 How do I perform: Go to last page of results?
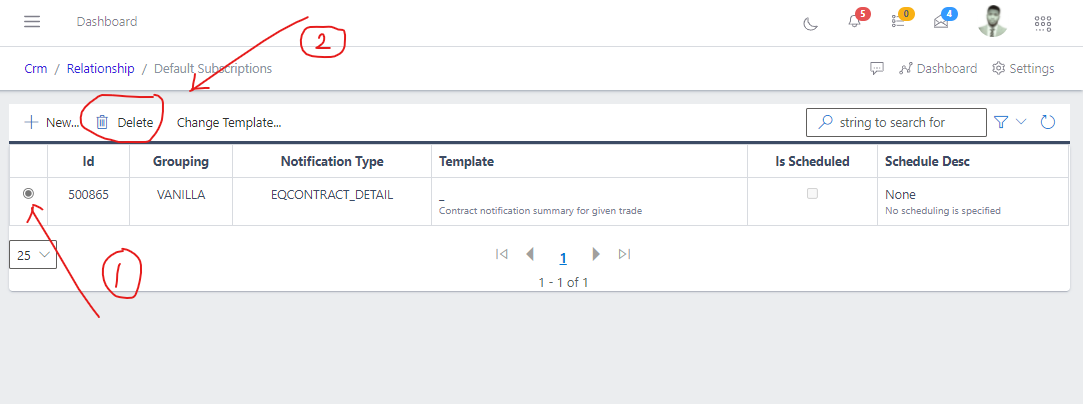(x=624, y=254)
